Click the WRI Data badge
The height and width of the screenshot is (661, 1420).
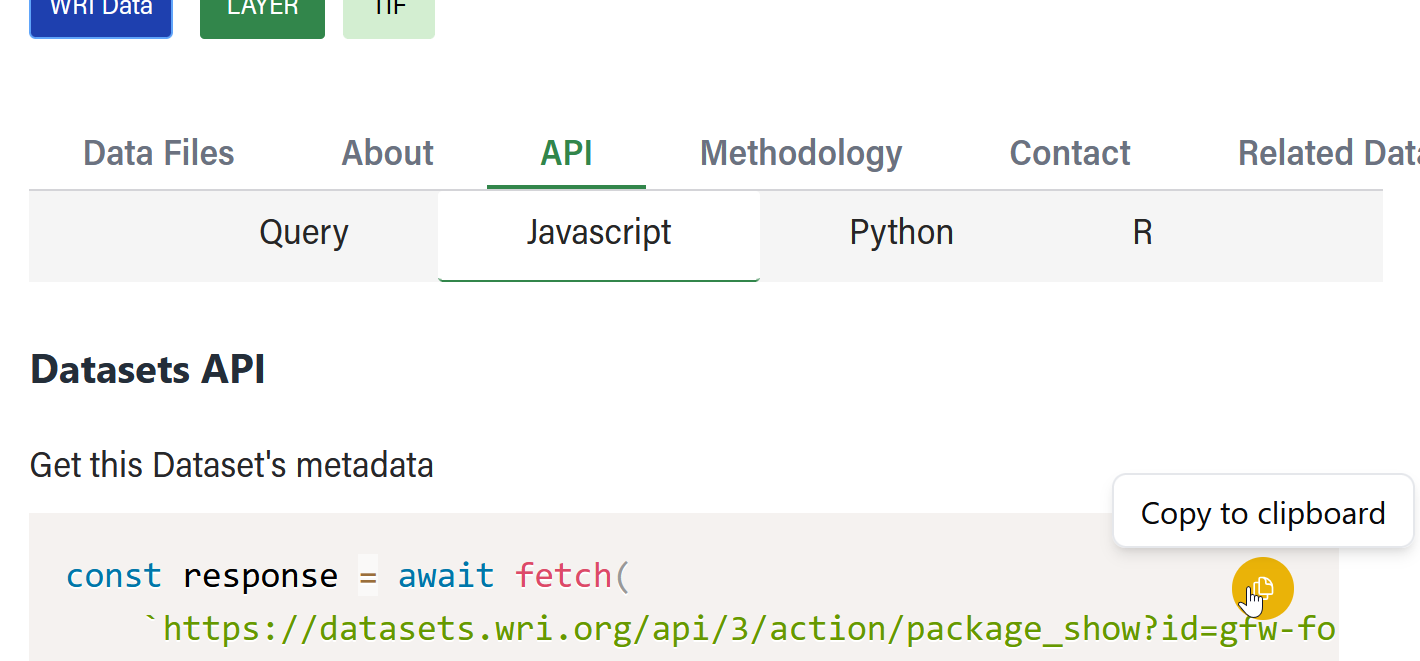coord(101,14)
